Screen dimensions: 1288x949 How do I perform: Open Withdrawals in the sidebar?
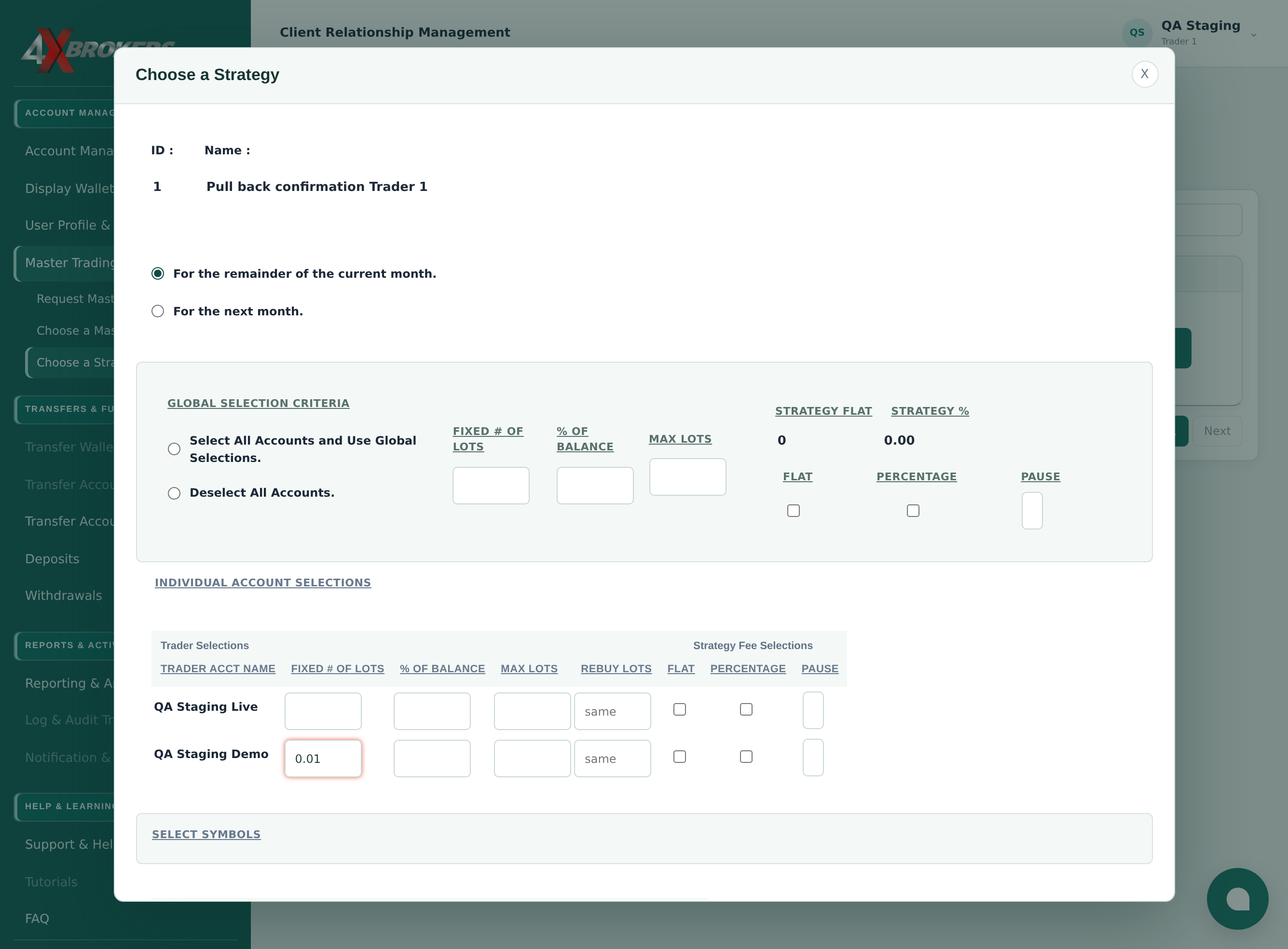click(63, 596)
